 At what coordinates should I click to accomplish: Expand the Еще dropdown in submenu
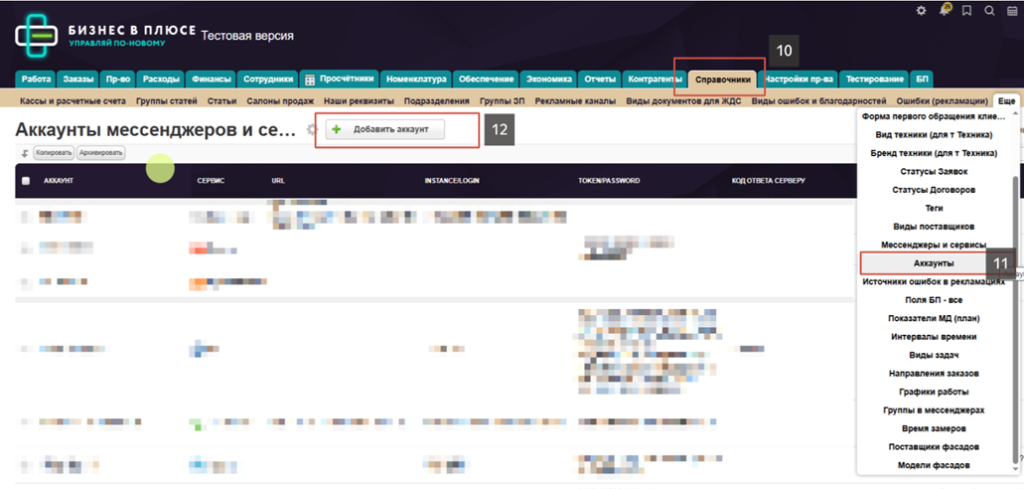click(1006, 102)
